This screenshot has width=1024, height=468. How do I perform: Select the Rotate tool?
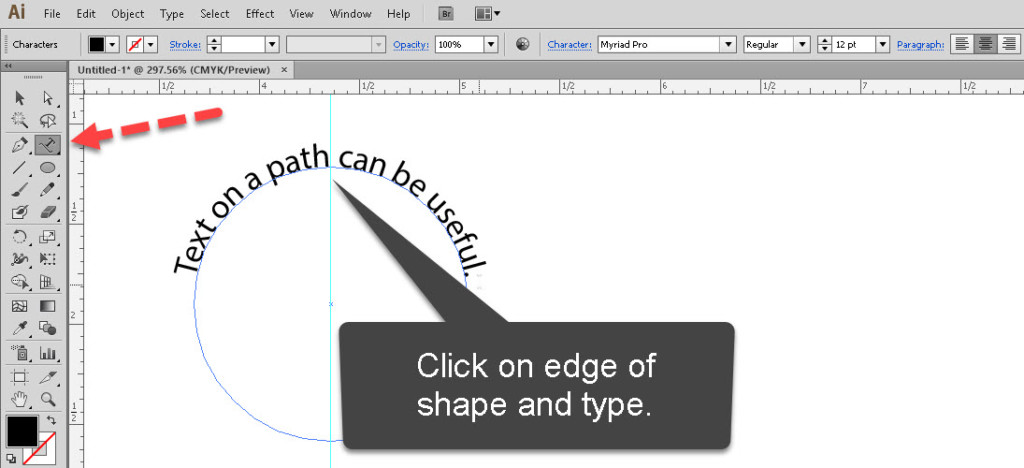20,237
